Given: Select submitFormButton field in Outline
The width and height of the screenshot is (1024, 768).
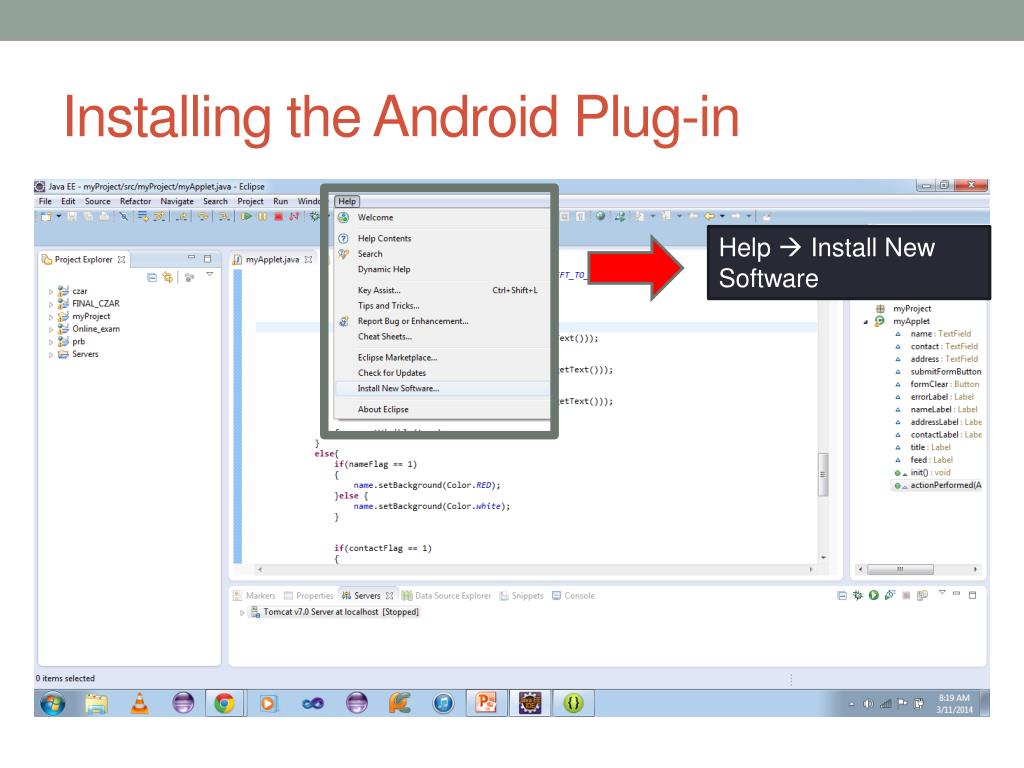Looking at the screenshot, I should click(x=938, y=372).
